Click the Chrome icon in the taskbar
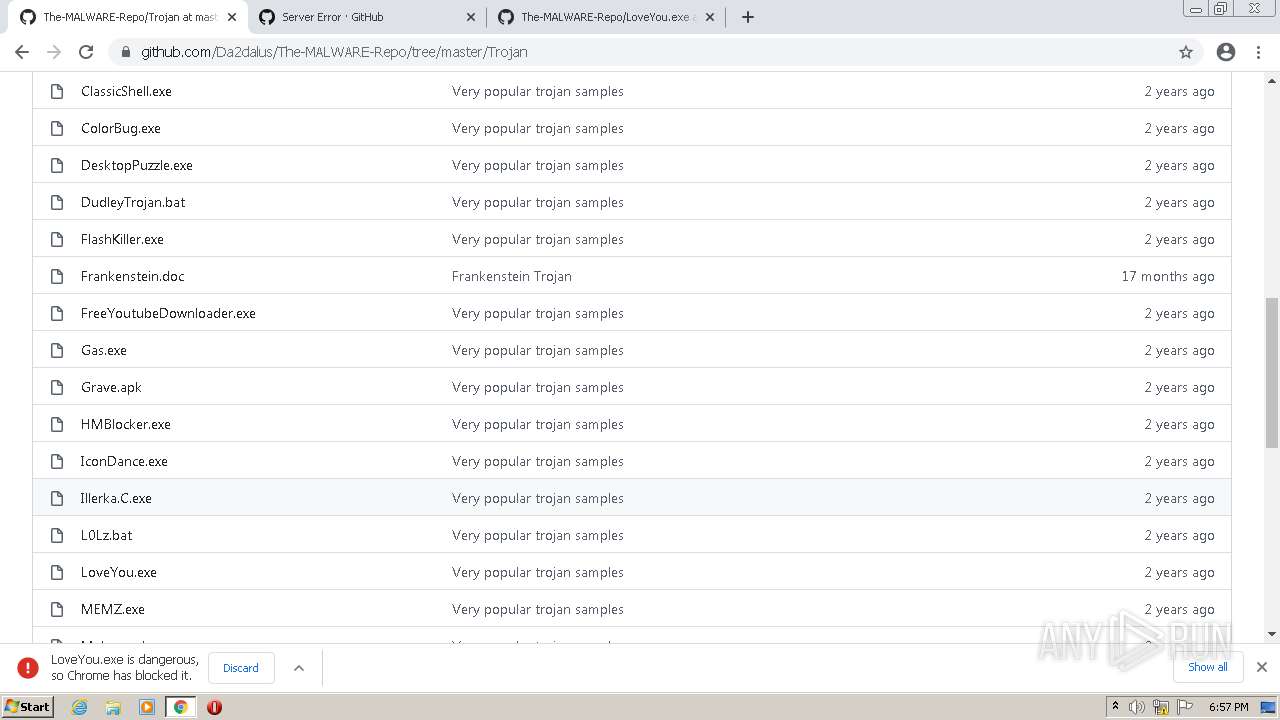This screenshot has height=720, width=1280. [181, 707]
